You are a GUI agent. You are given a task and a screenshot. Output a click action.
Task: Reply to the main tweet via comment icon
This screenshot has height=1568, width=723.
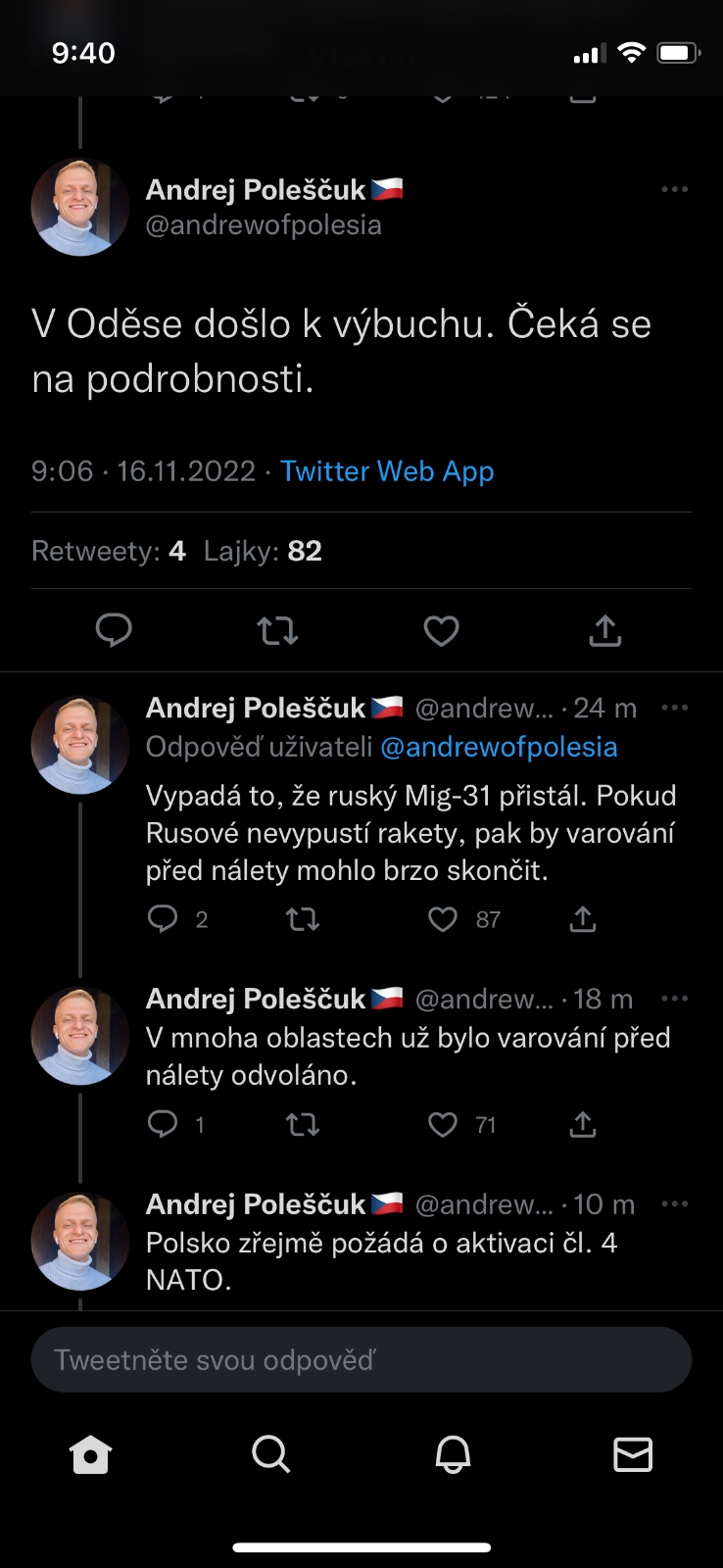(114, 630)
